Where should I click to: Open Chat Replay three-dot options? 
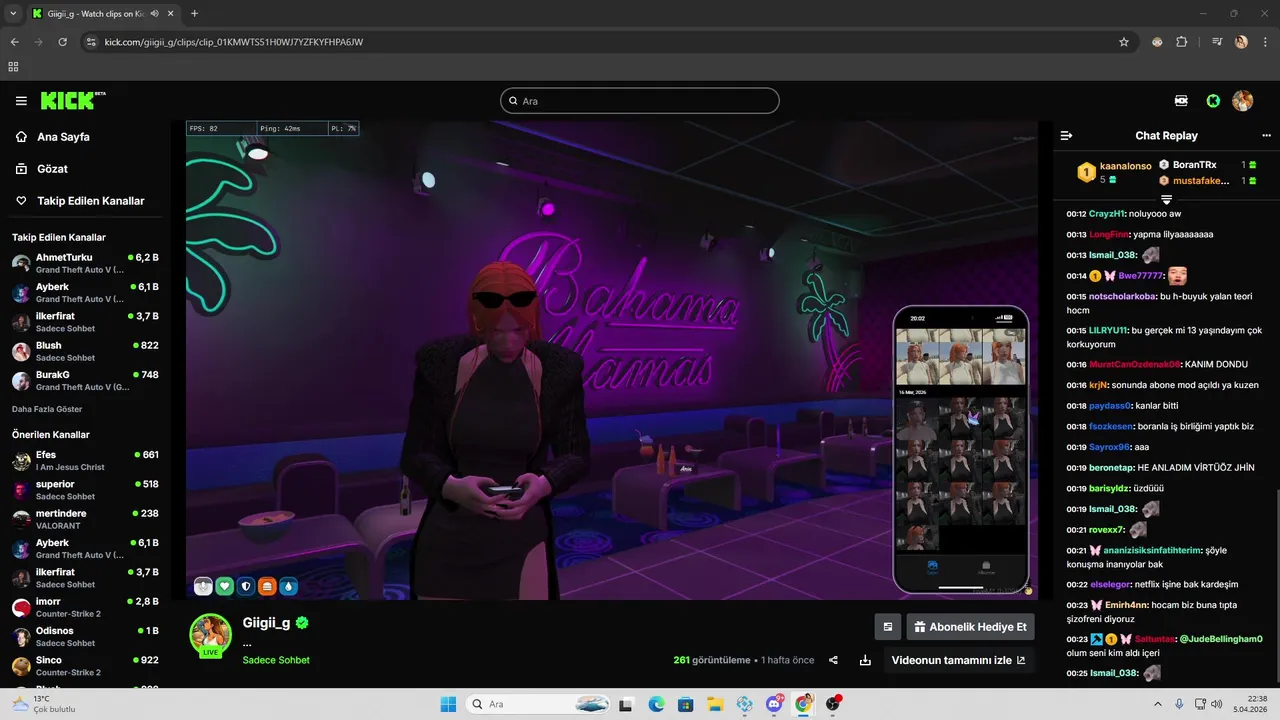click(x=1266, y=135)
